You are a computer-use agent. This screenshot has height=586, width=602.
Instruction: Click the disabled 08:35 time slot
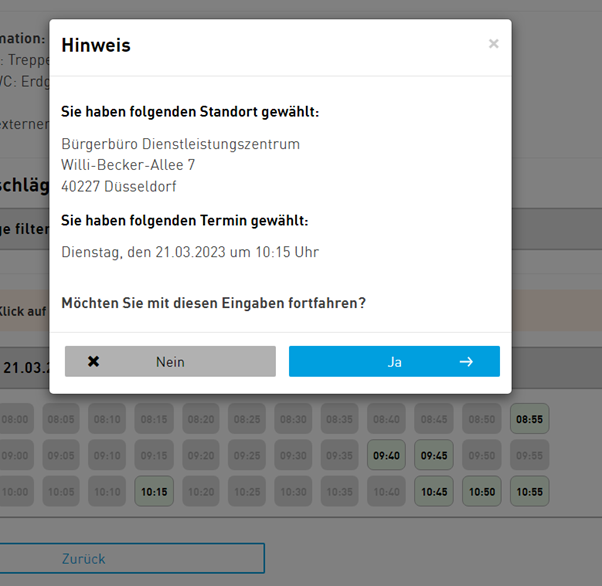coord(339,419)
